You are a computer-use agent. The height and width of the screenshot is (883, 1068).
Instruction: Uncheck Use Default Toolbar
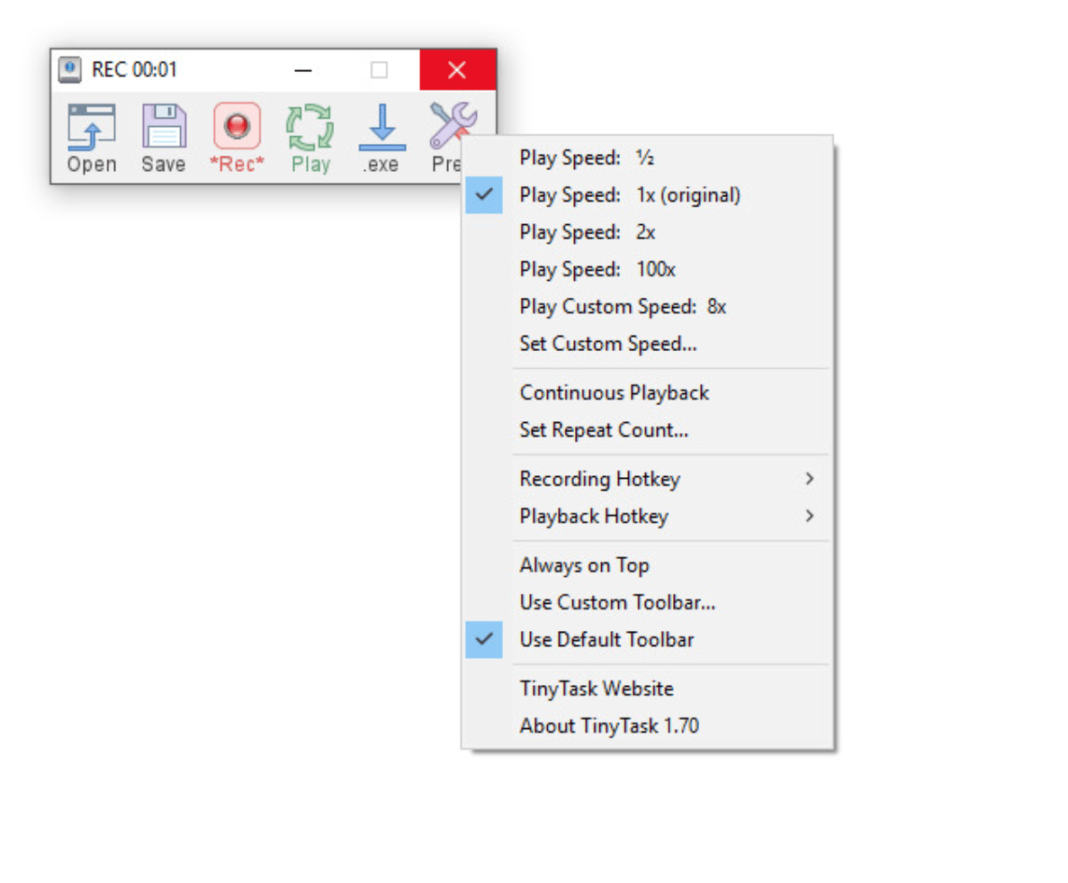point(608,639)
